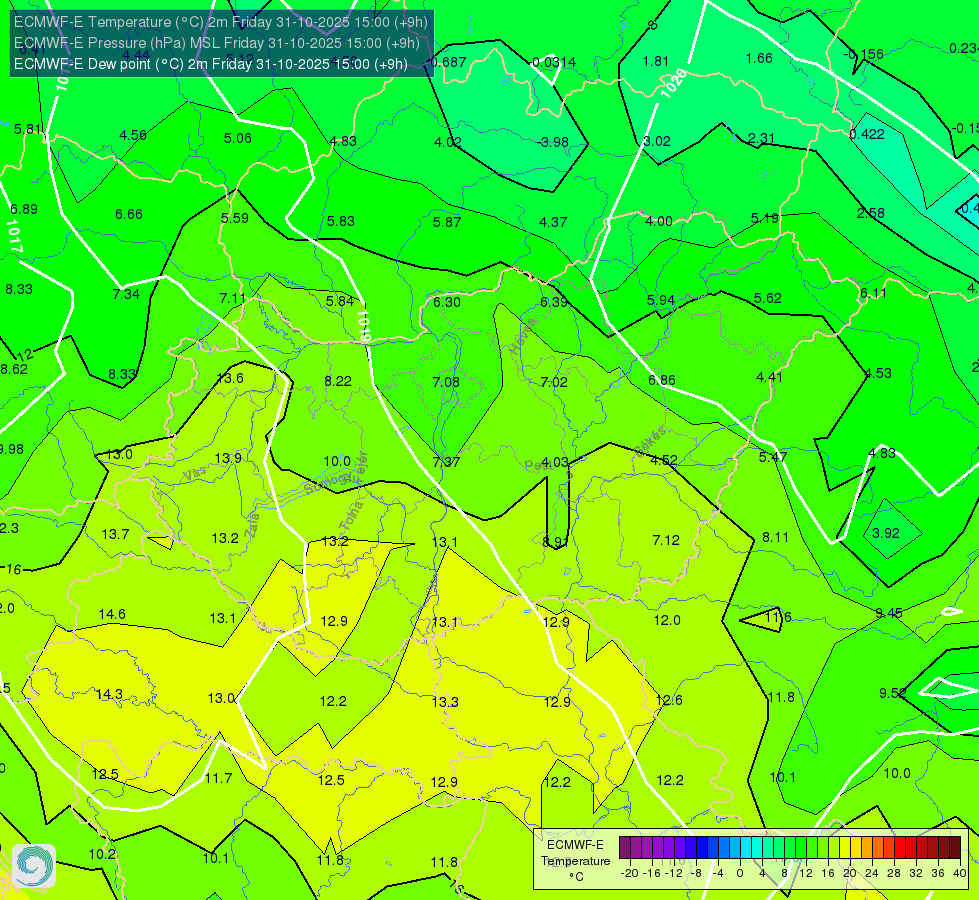Click the dew point value 7.02
The width and height of the screenshot is (979, 900).
[554, 382]
